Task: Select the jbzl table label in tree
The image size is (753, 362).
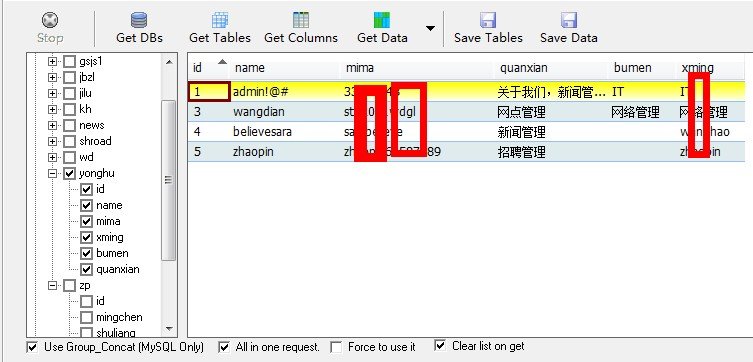Action: point(86,77)
